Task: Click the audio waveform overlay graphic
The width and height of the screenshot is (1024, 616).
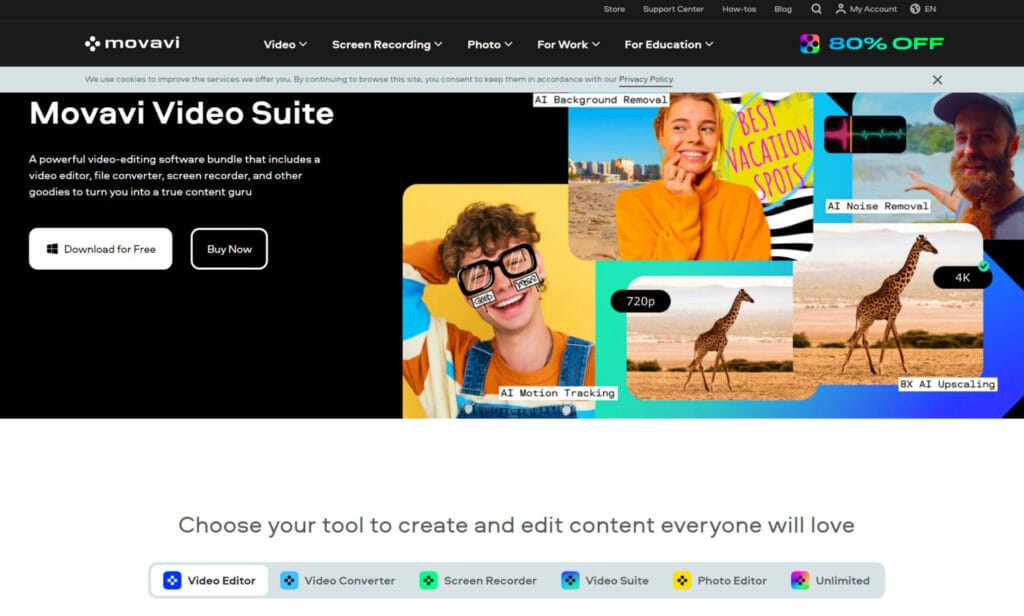Action: (x=865, y=135)
